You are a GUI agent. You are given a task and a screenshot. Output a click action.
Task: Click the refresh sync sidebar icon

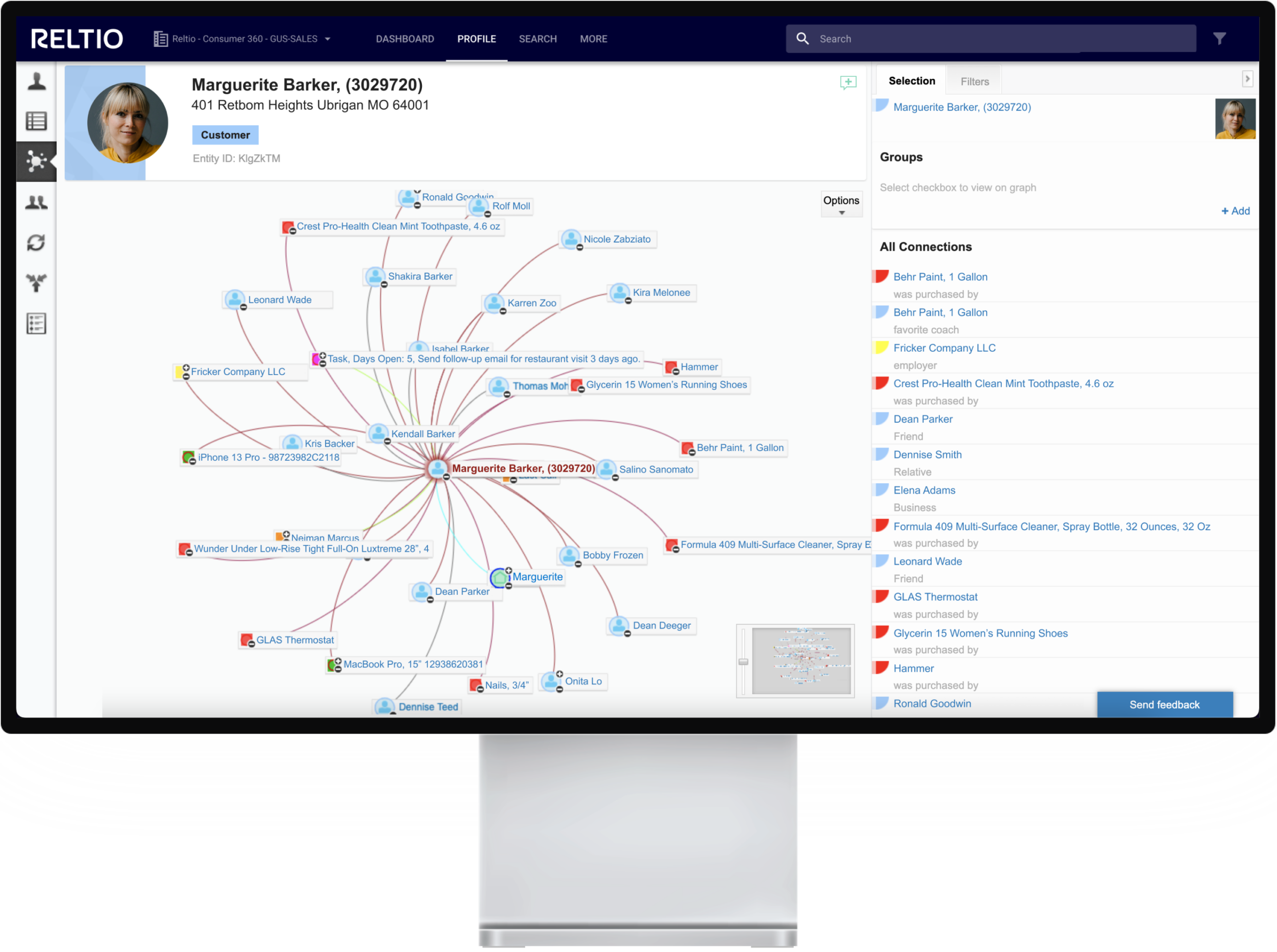[x=36, y=242]
